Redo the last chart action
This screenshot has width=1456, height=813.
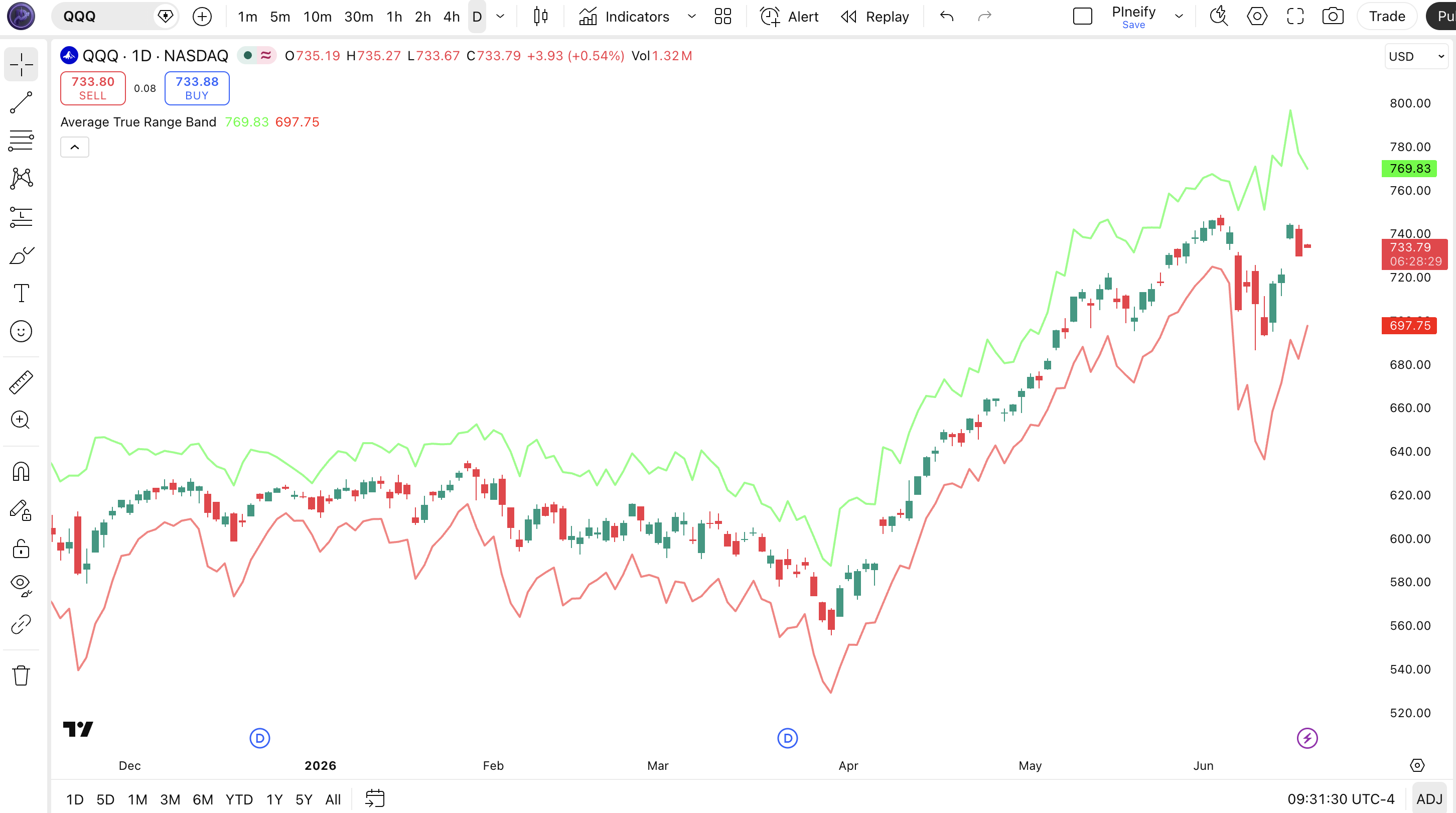[984, 17]
